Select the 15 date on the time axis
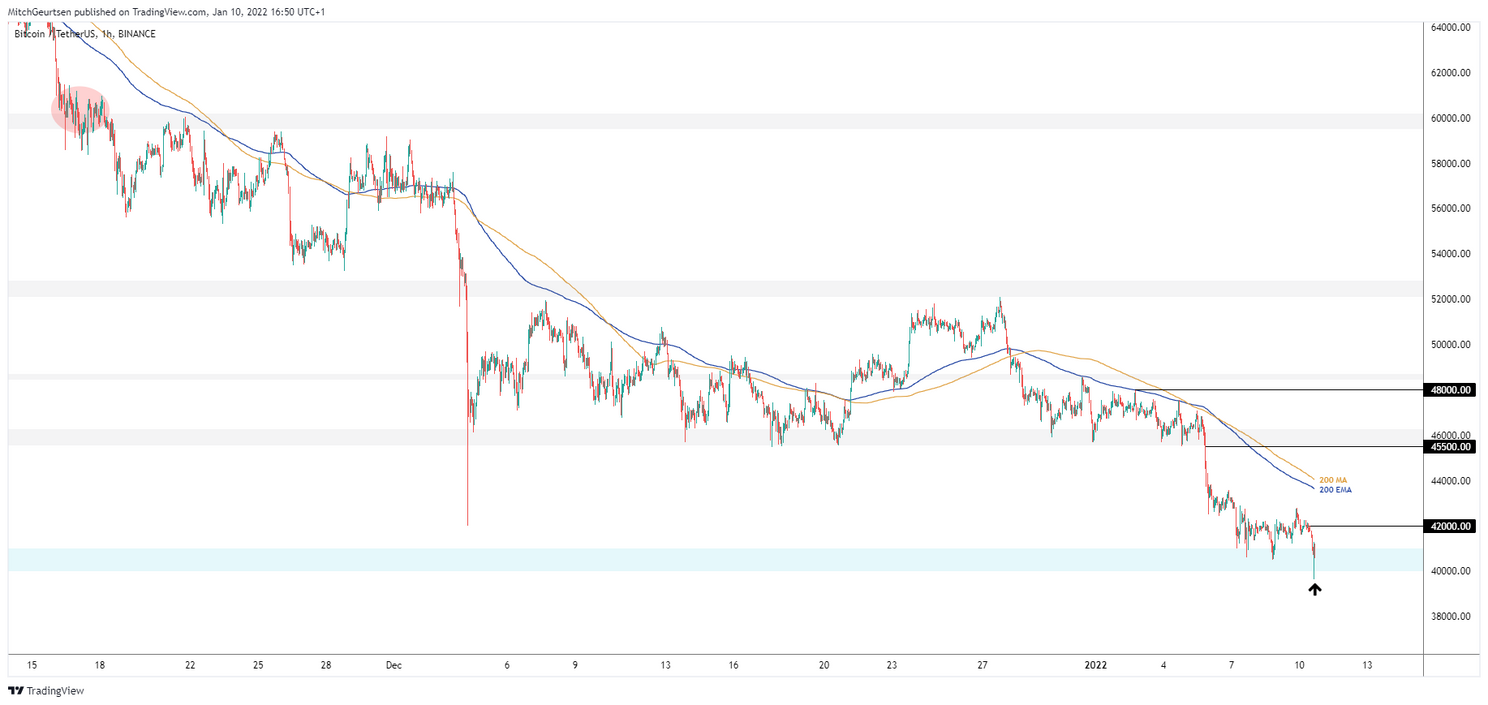Image resolution: width=1488 pixels, height=705 pixels. pyautogui.click(x=32, y=665)
